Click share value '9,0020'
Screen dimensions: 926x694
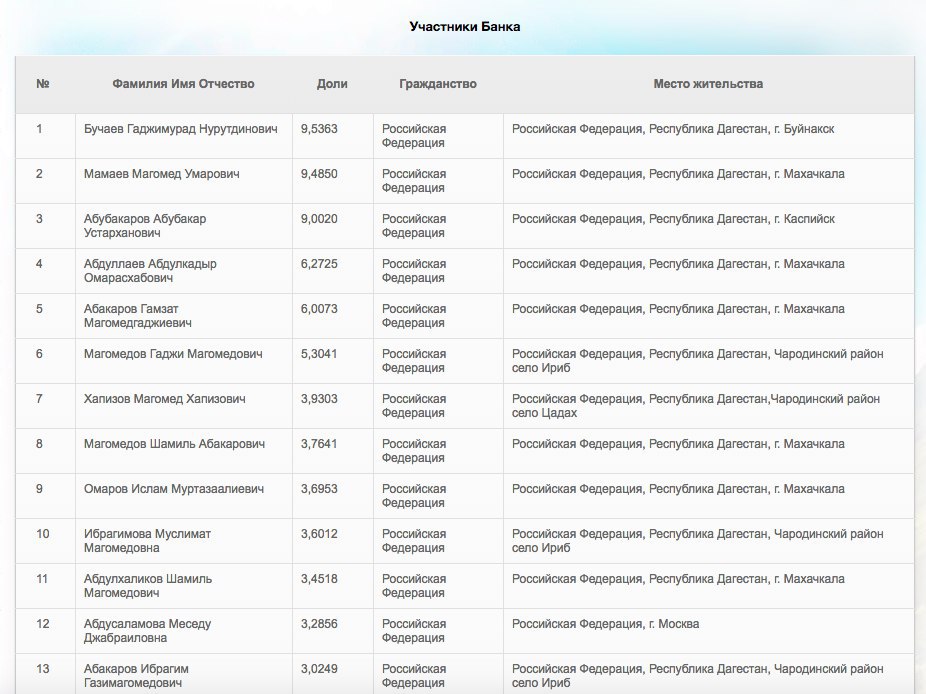[319, 219]
